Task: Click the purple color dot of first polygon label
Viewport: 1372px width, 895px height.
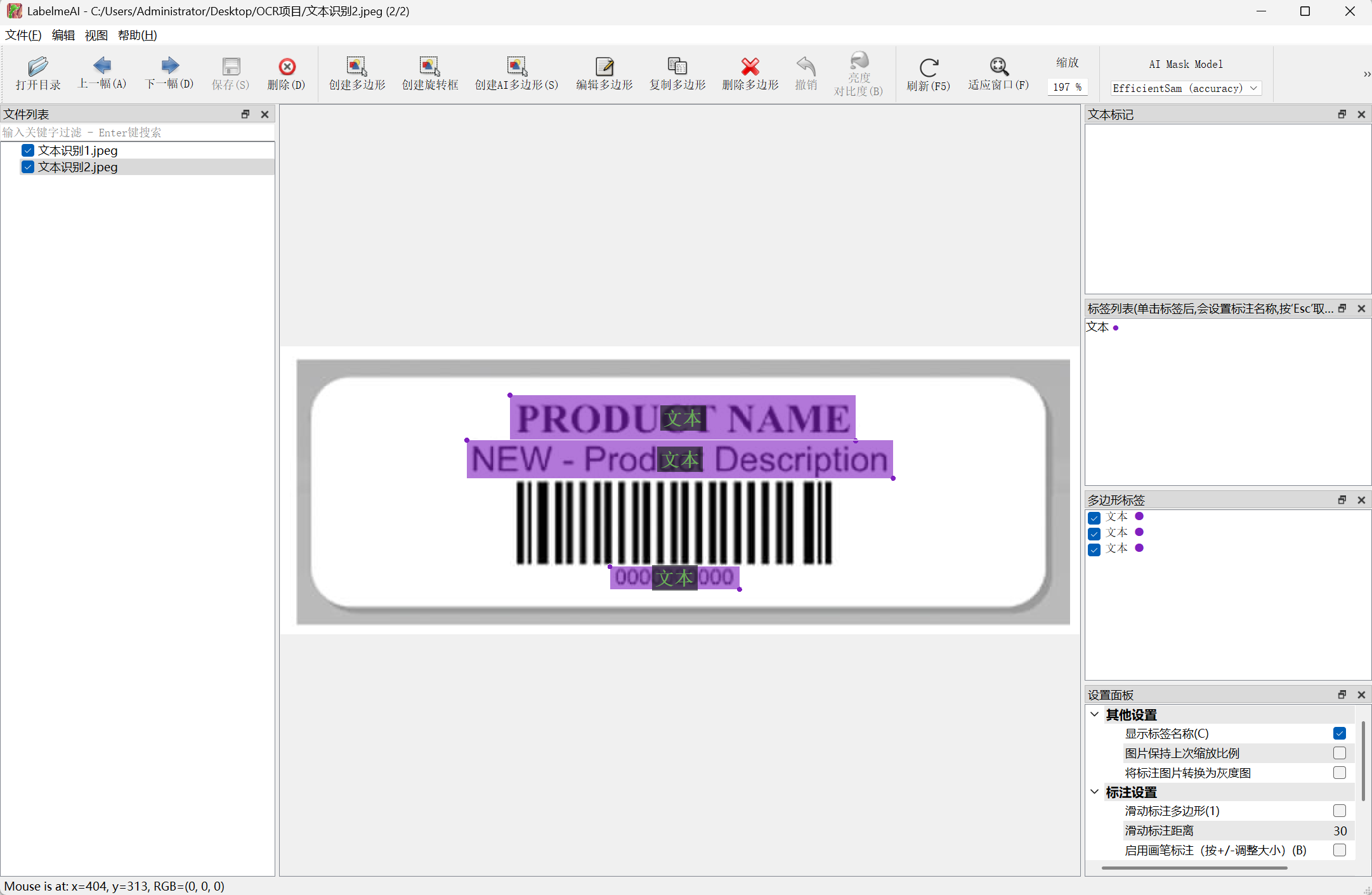Action: tap(1139, 516)
